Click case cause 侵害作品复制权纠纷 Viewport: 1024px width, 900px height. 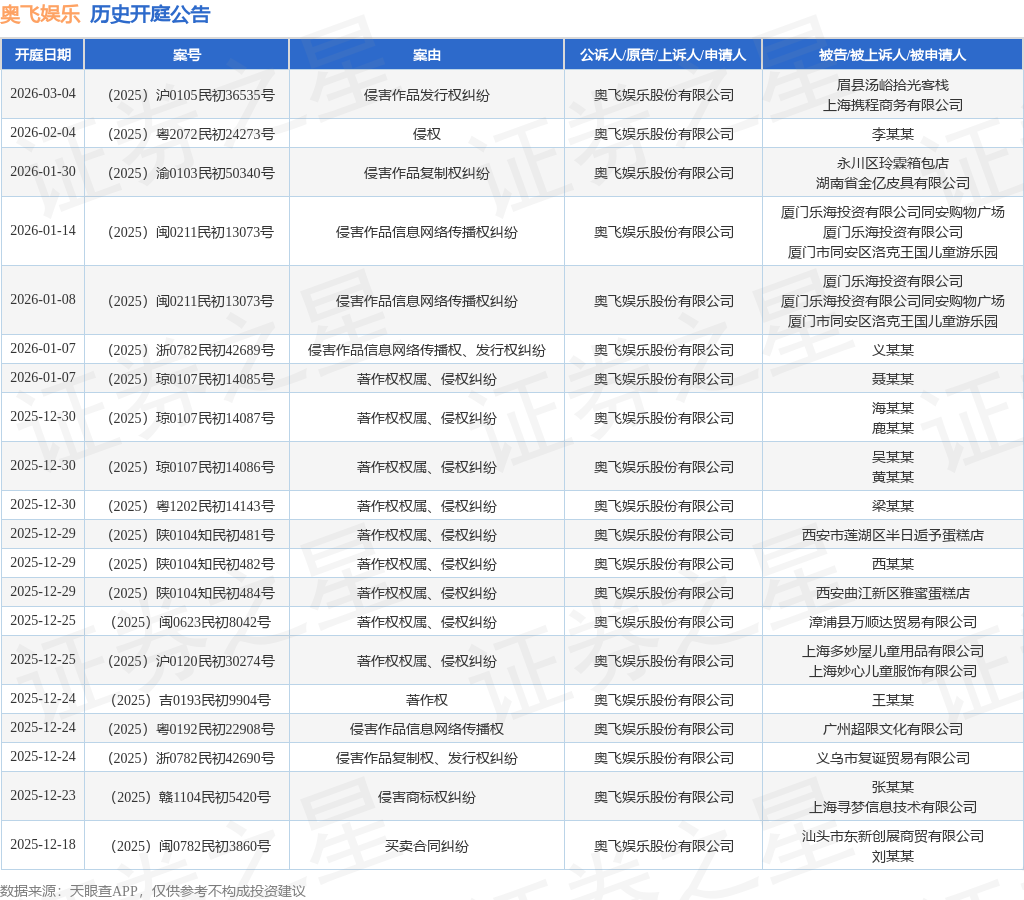(426, 173)
